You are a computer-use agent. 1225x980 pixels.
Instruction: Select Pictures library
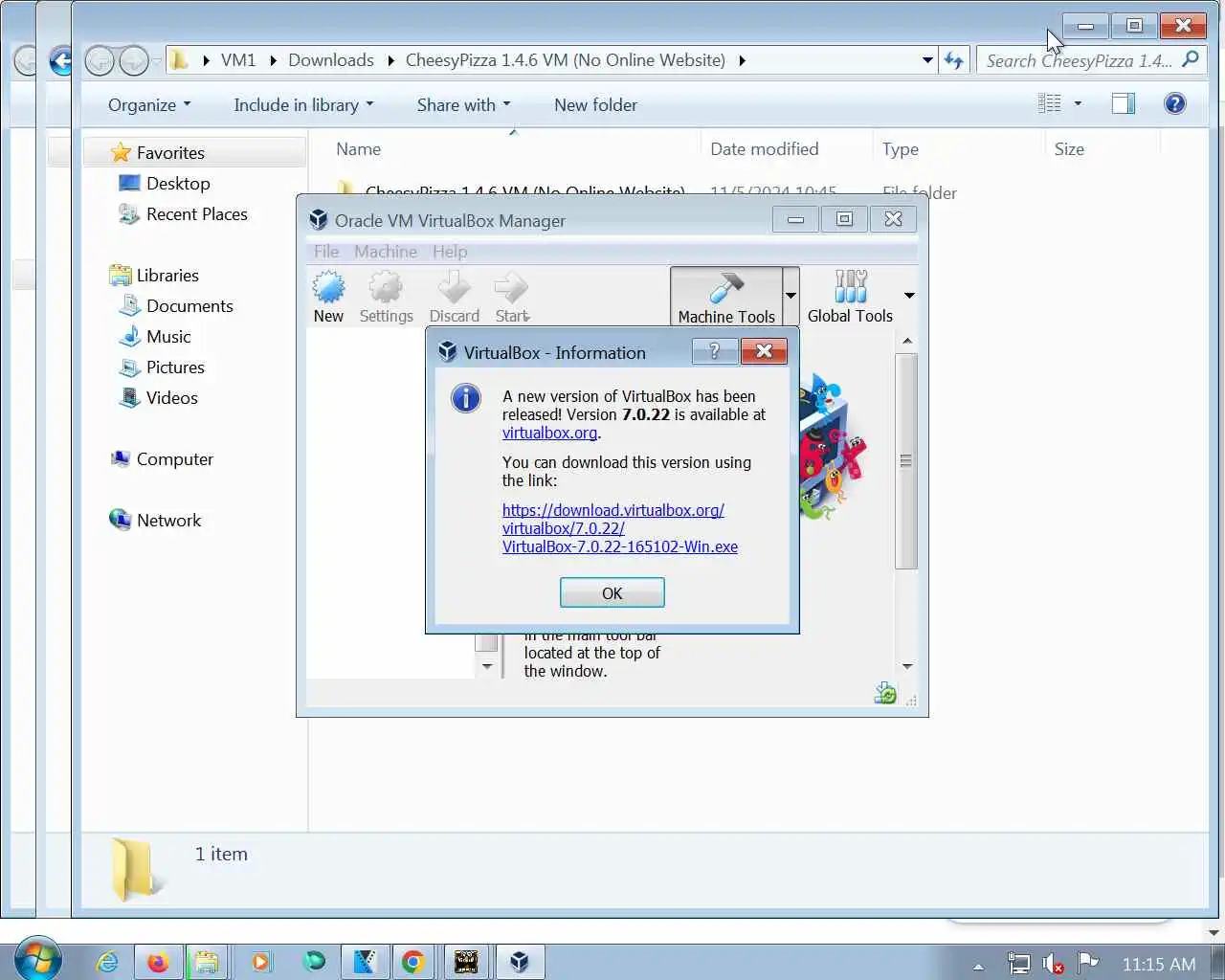(x=175, y=367)
